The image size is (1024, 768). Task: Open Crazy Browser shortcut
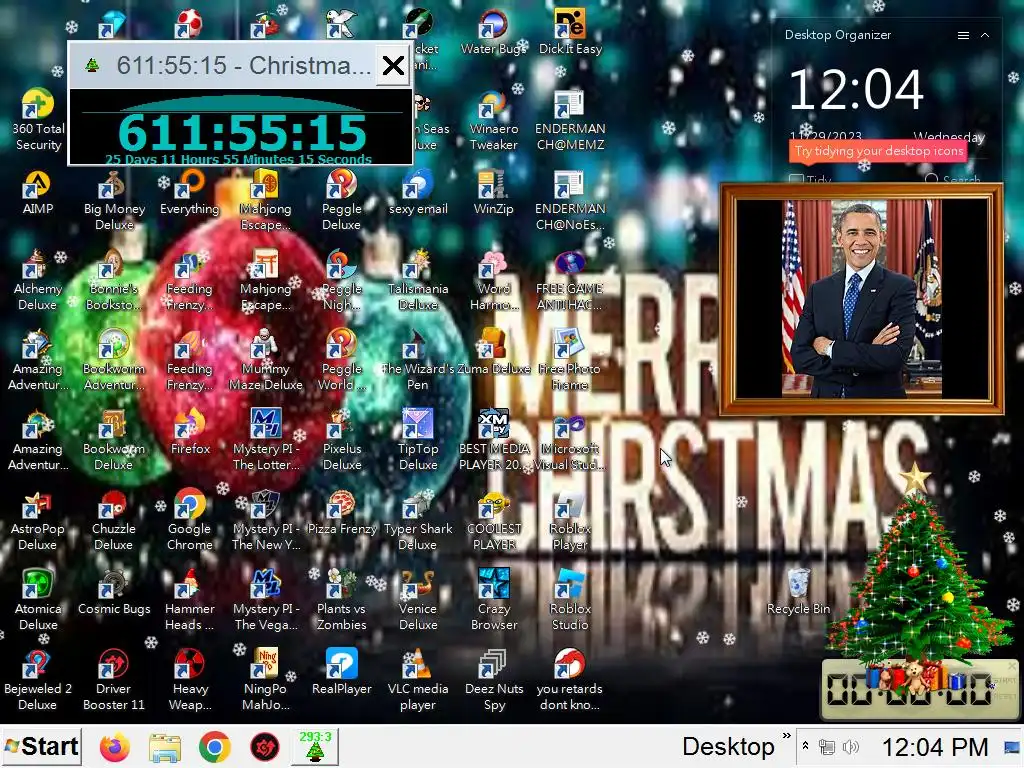pos(494,600)
